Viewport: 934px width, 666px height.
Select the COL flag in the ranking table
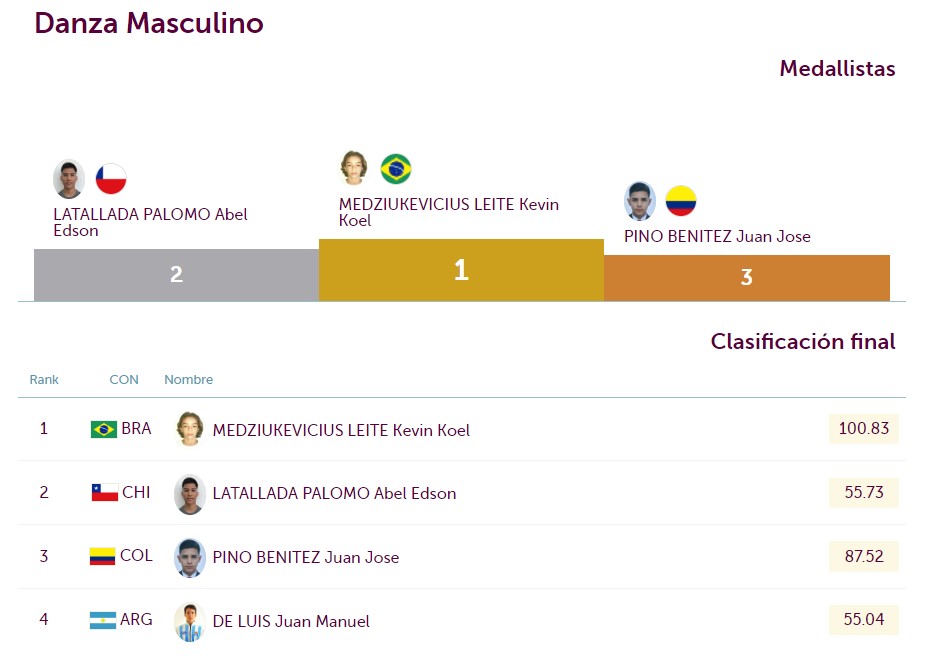click(x=102, y=556)
